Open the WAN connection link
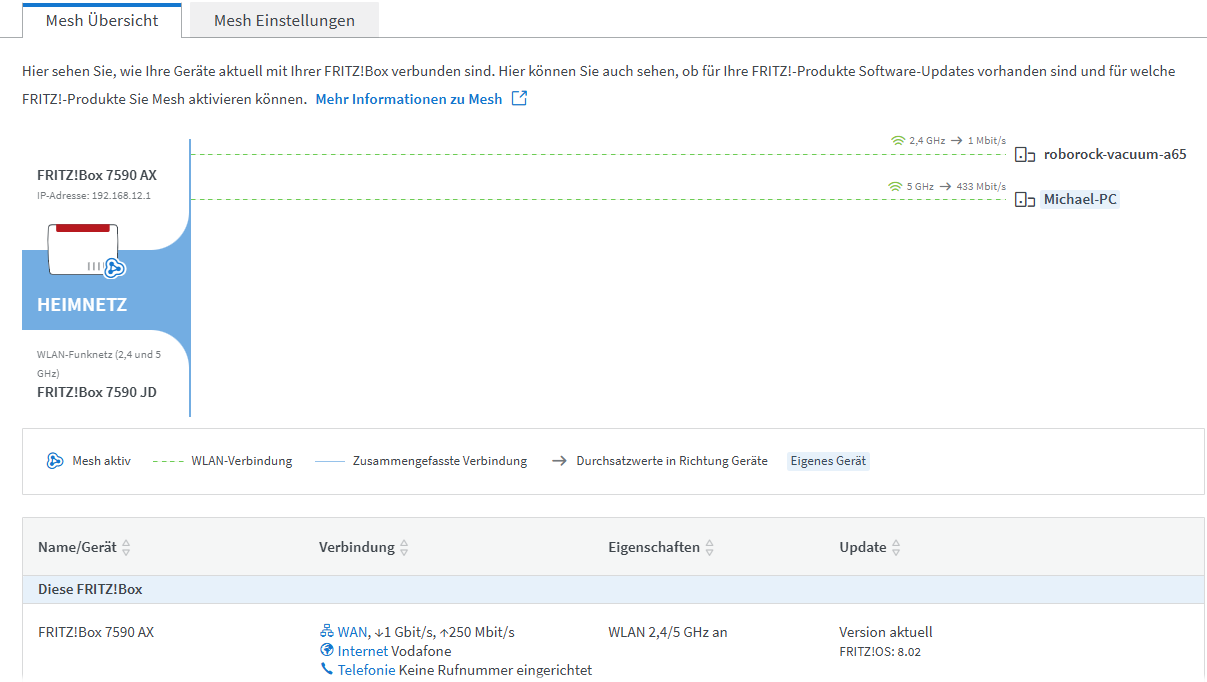 352,632
